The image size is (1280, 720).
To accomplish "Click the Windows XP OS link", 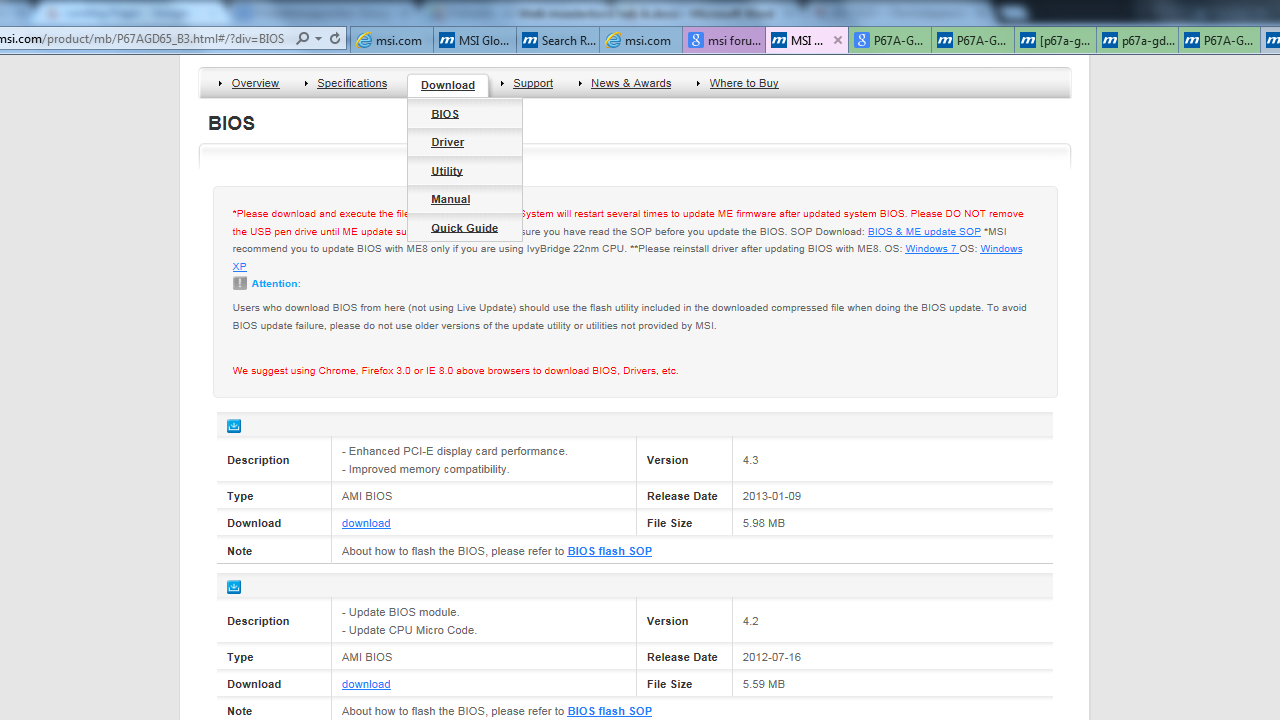I will point(1001,249).
